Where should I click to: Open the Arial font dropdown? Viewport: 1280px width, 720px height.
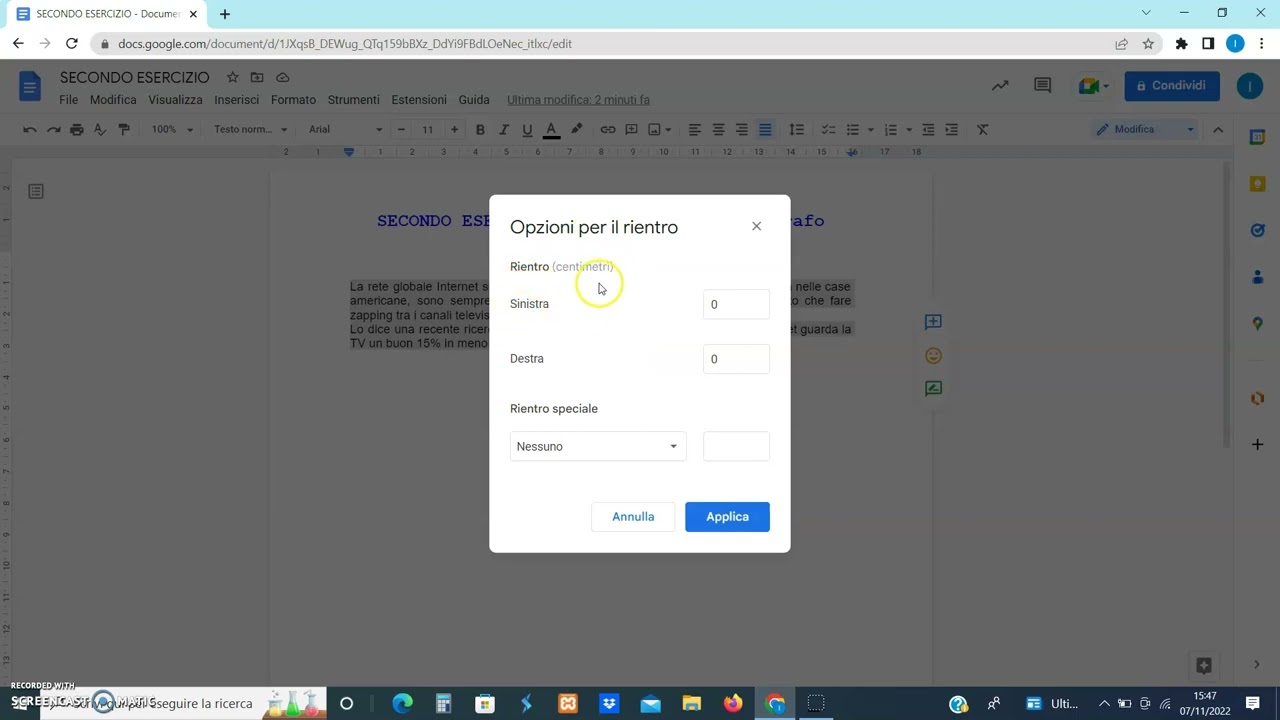[x=345, y=129]
